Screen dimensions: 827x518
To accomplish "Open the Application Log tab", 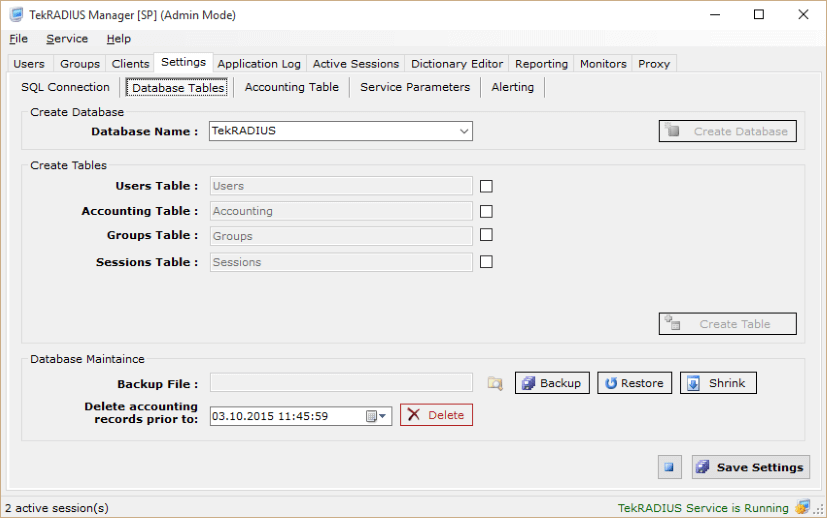I will 259,64.
